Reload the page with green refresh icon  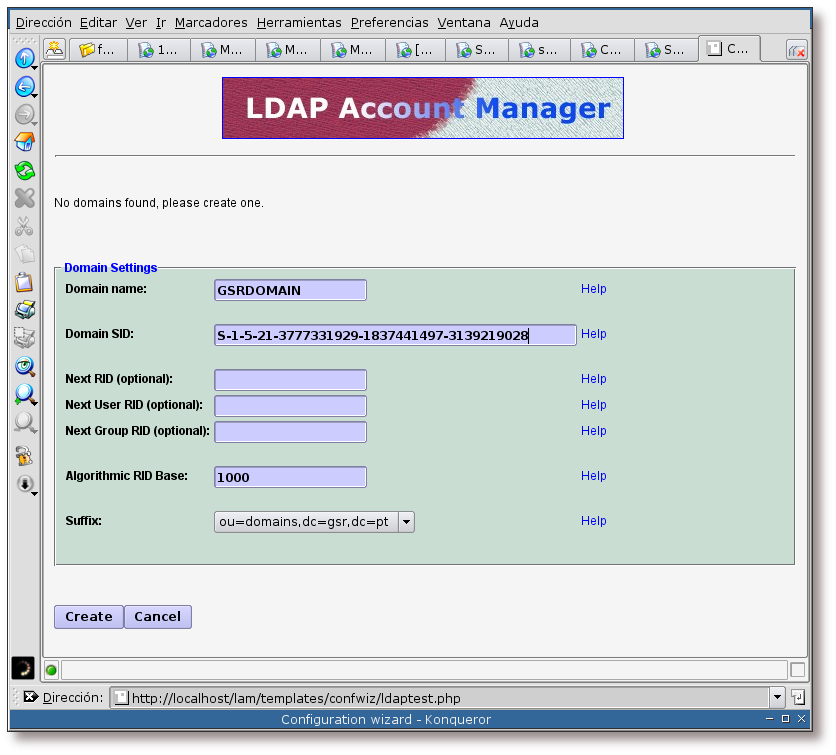[x=24, y=170]
